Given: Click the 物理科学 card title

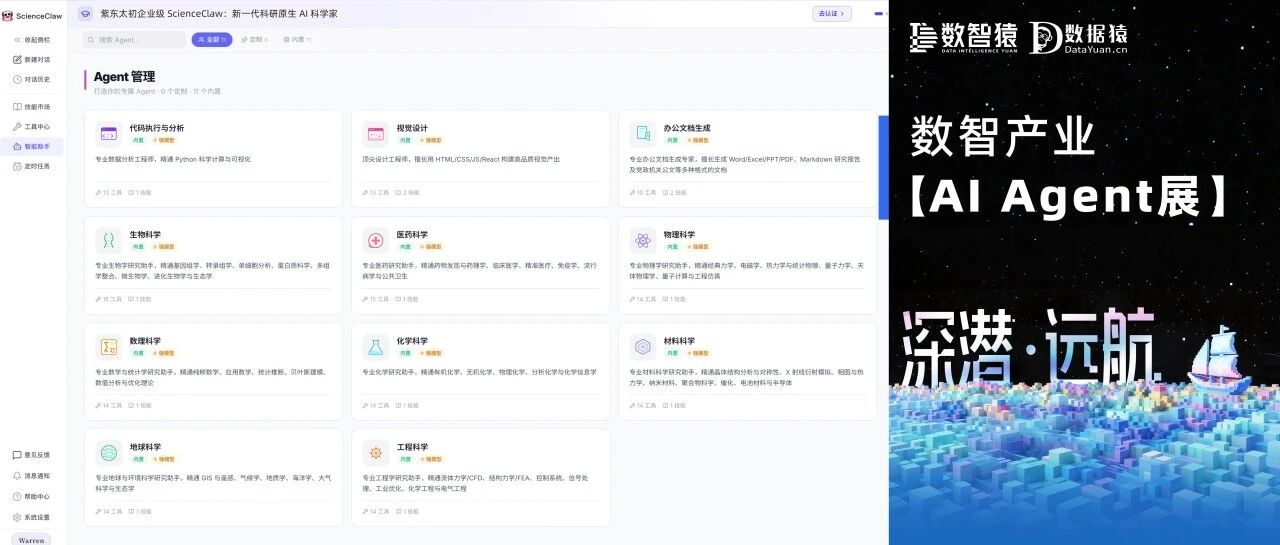Looking at the screenshot, I should point(679,234).
